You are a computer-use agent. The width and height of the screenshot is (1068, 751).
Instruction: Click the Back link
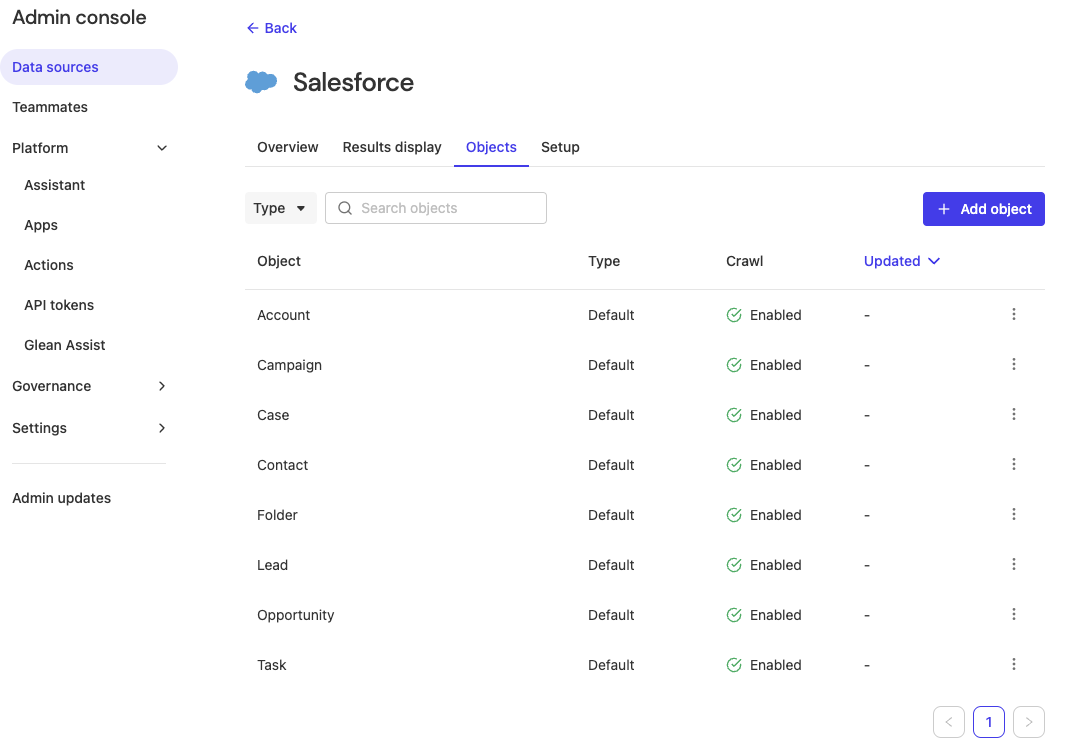[x=271, y=28]
